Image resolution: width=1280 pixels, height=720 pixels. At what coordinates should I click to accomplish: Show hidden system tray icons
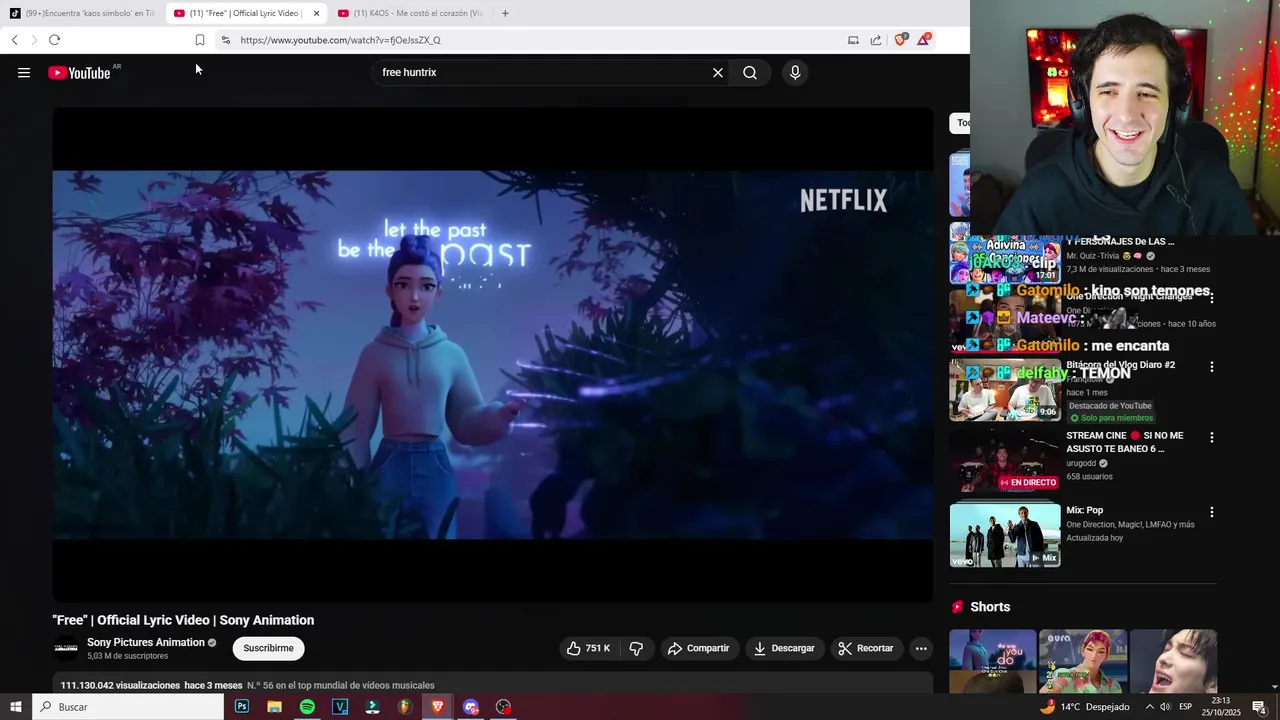tap(1149, 707)
